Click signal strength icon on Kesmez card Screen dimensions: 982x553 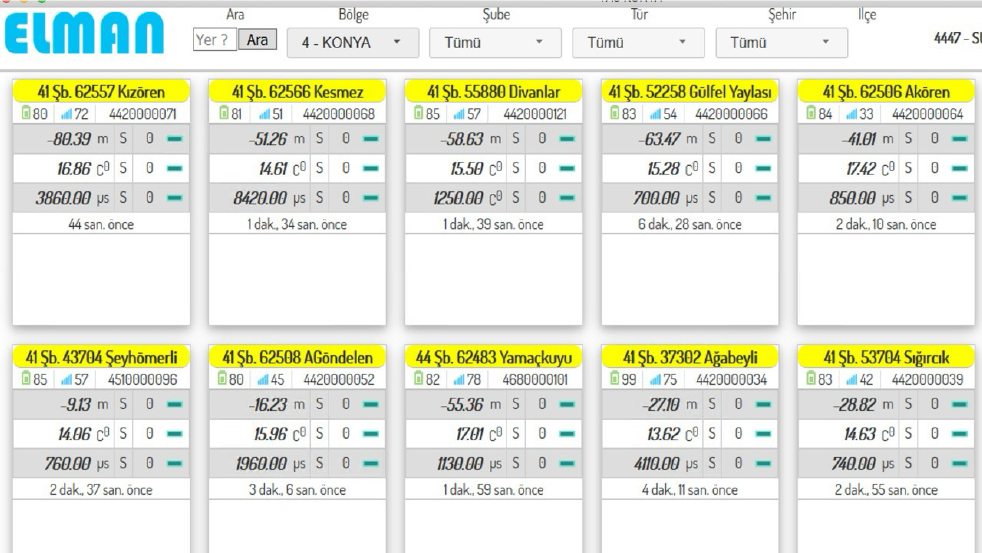[264, 114]
